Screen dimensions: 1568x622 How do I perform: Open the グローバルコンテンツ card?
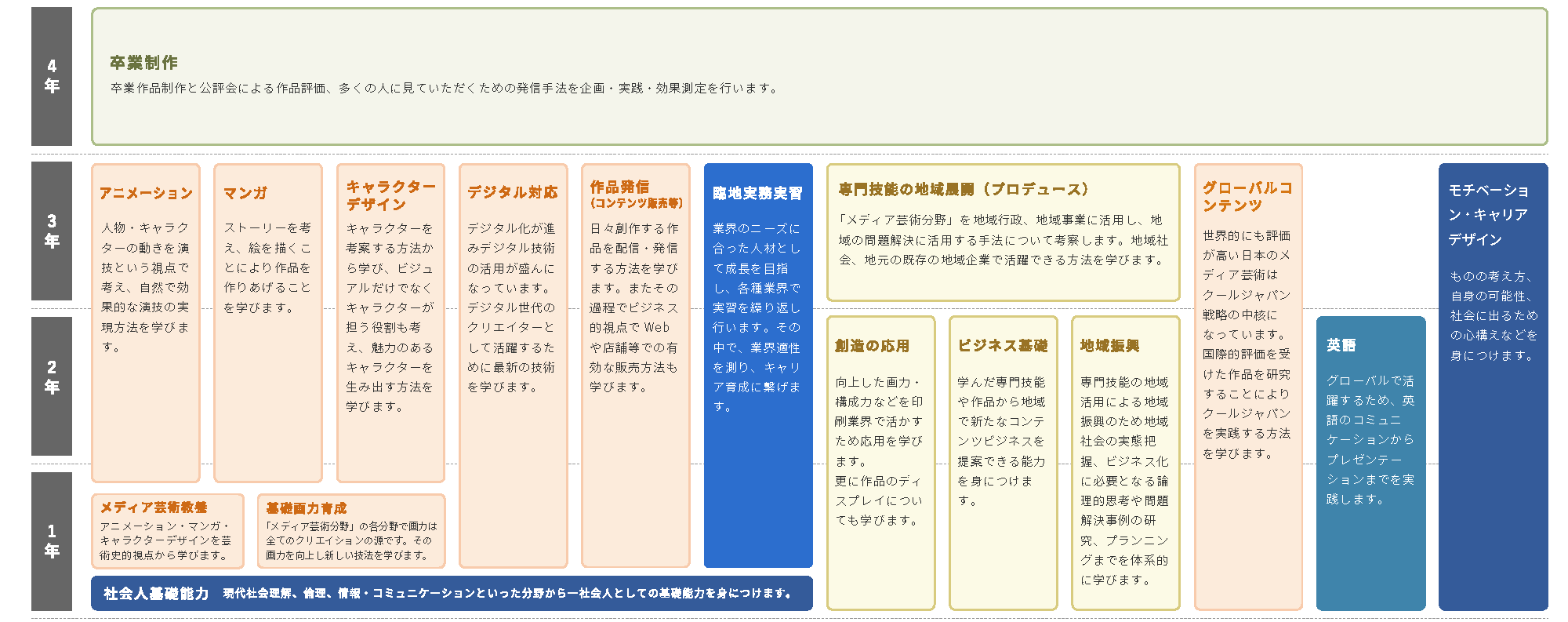tap(1247, 386)
